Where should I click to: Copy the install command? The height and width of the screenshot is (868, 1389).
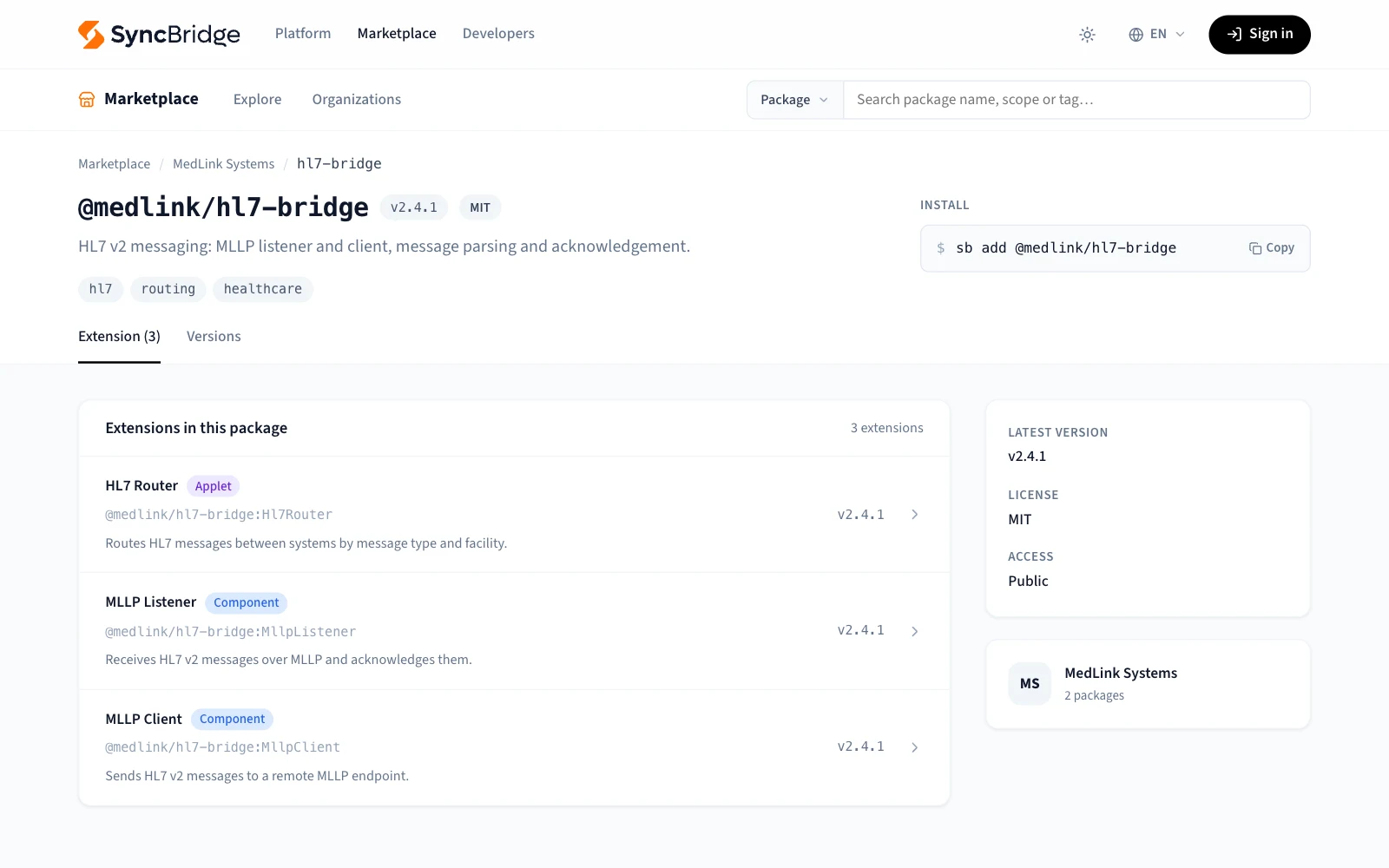click(1272, 248)
